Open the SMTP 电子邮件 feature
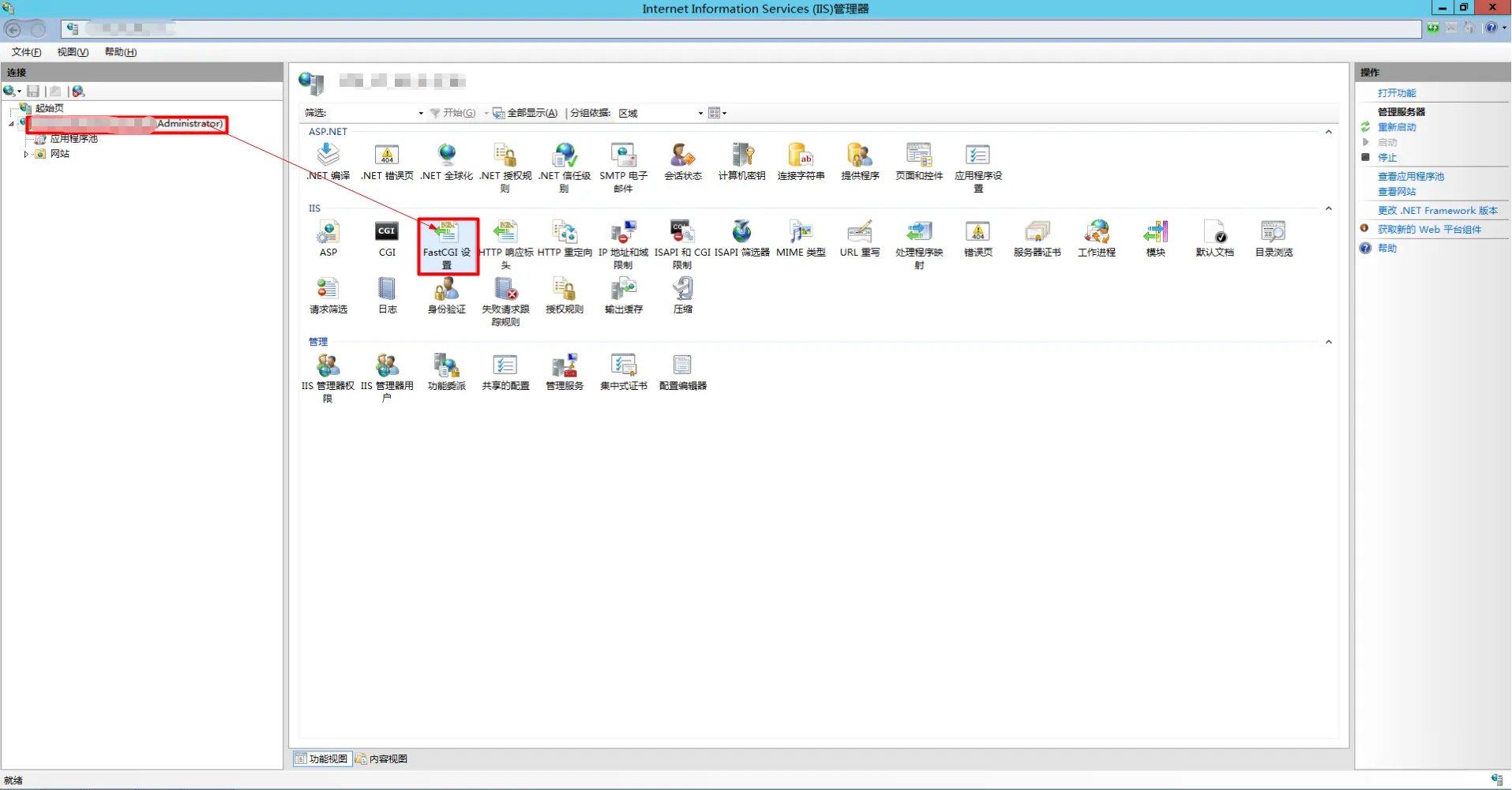Viewport: 1512px width, 790px height. click(x=624, y=167)
